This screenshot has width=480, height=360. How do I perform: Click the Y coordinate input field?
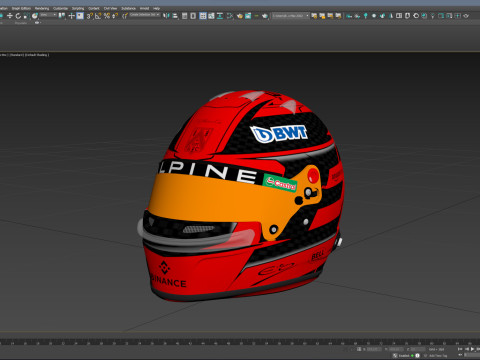click(x=396, y=349)
